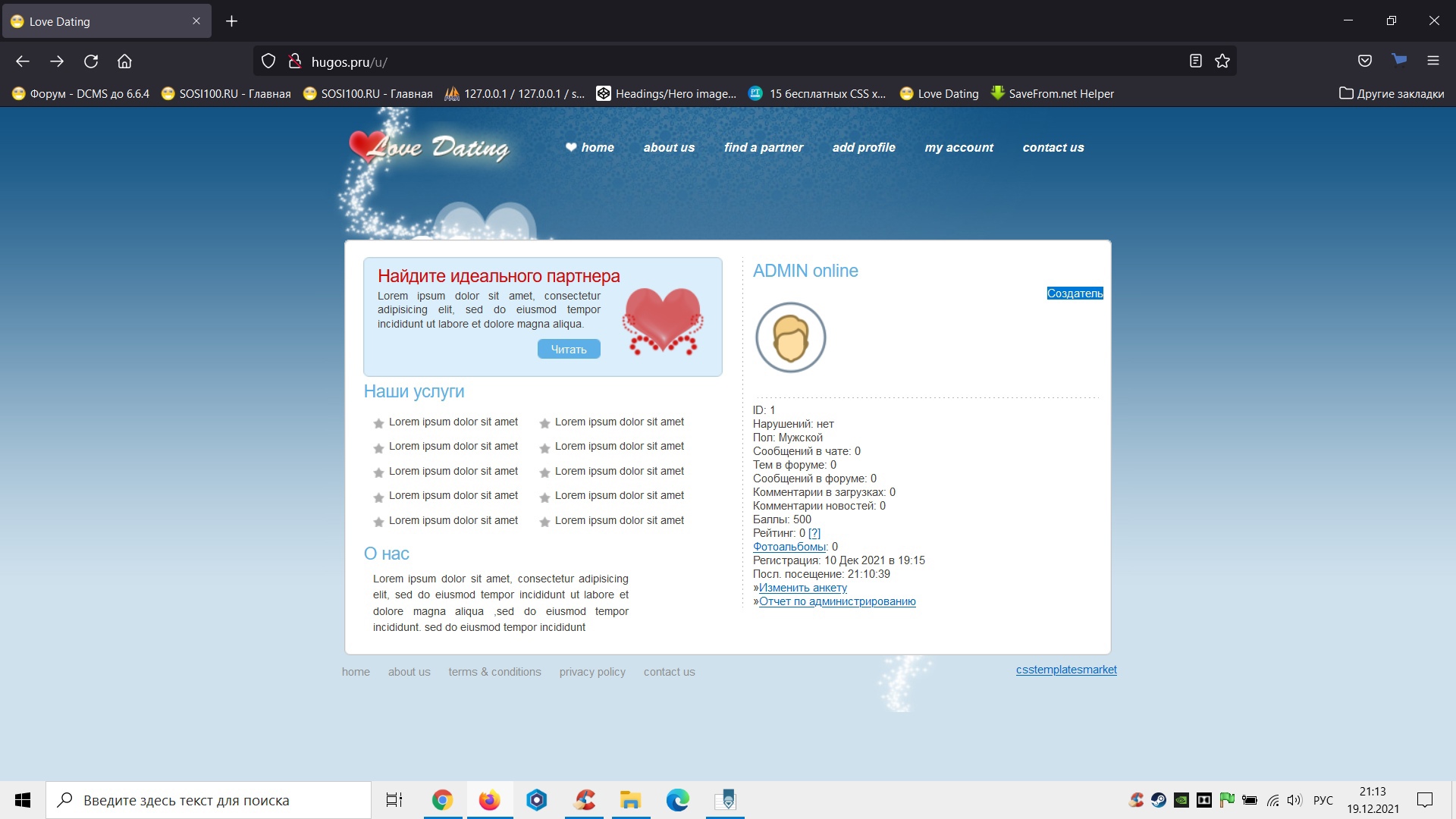Click the browser home icon
Image resolution: width=1456 pixels, height=819 pixels.
pyautogui.click(x=124, y=61)
